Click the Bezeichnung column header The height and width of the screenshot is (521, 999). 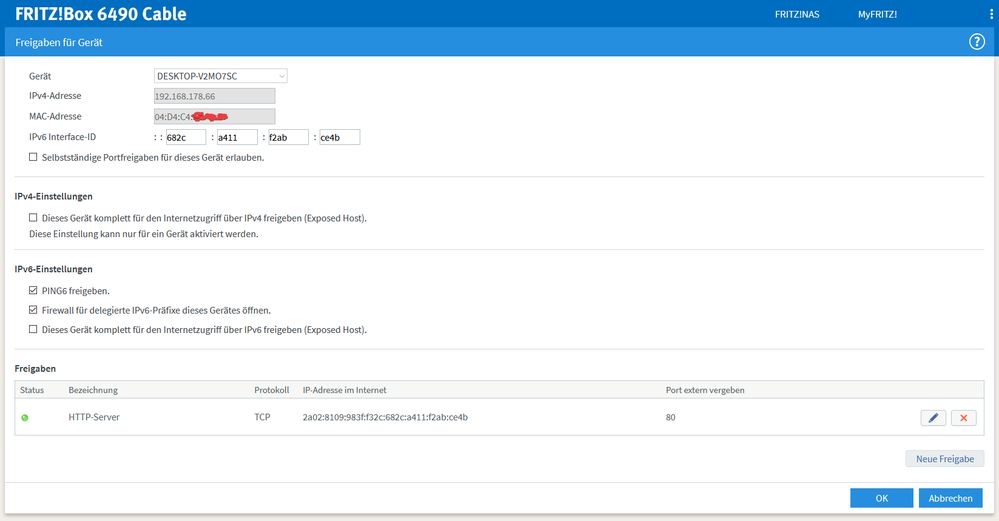tap(93, 390)
